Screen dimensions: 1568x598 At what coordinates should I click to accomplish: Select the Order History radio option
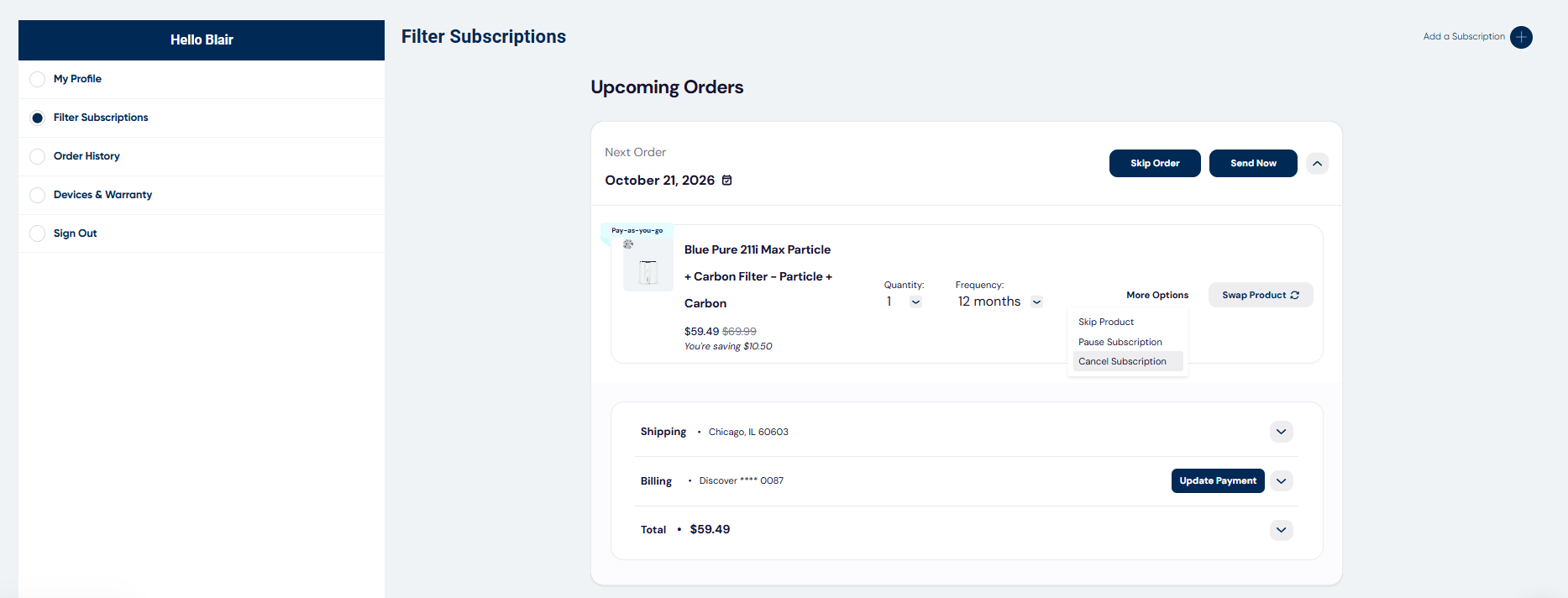point(37,156)
